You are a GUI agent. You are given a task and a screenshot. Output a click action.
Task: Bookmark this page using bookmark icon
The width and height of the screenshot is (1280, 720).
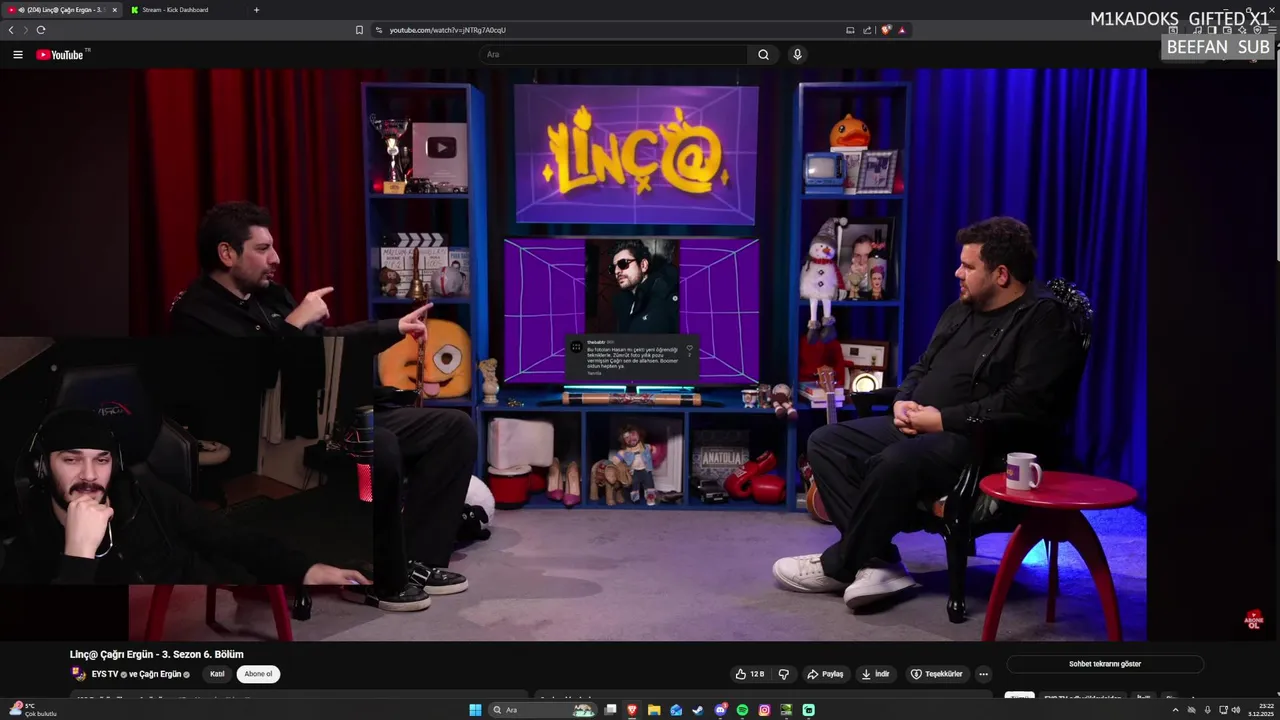[359, 30]
